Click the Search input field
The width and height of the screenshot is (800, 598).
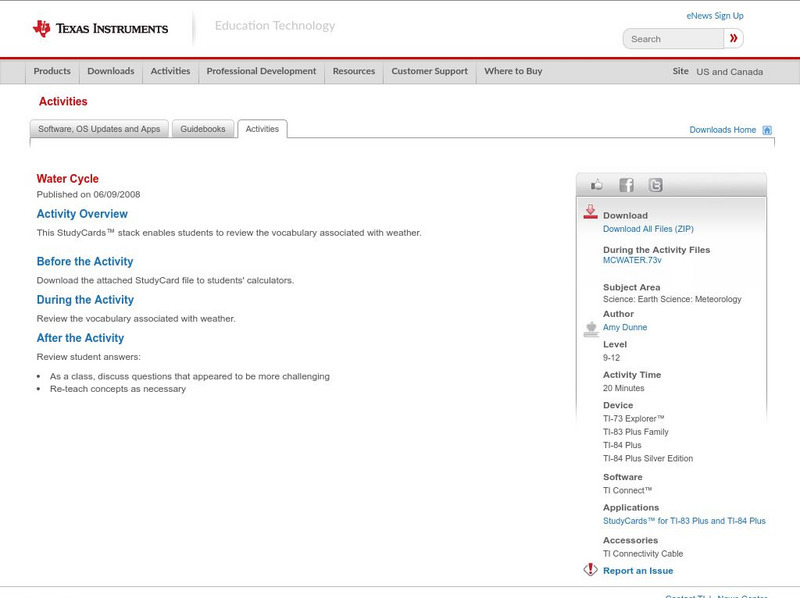674,39
